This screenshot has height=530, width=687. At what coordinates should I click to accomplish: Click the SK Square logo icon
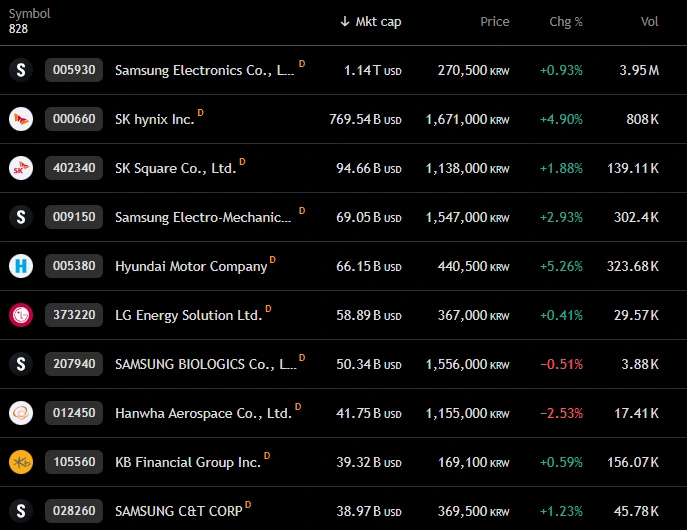coord(21,168)
